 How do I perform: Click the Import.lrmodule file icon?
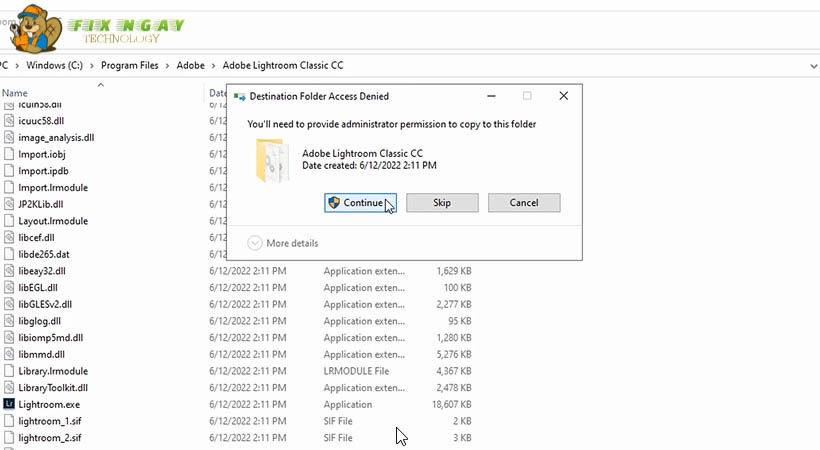point(9,187)
